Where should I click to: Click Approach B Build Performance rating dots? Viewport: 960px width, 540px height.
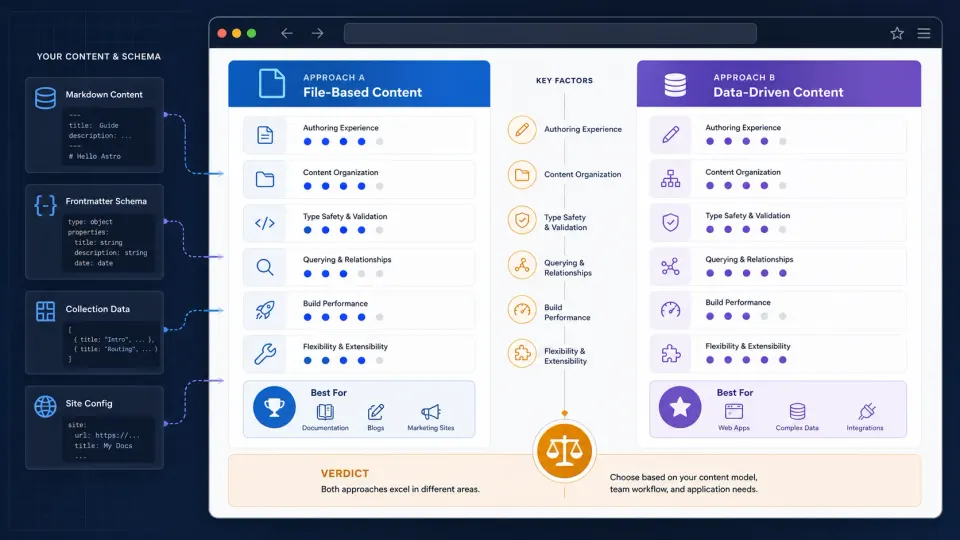746,317
